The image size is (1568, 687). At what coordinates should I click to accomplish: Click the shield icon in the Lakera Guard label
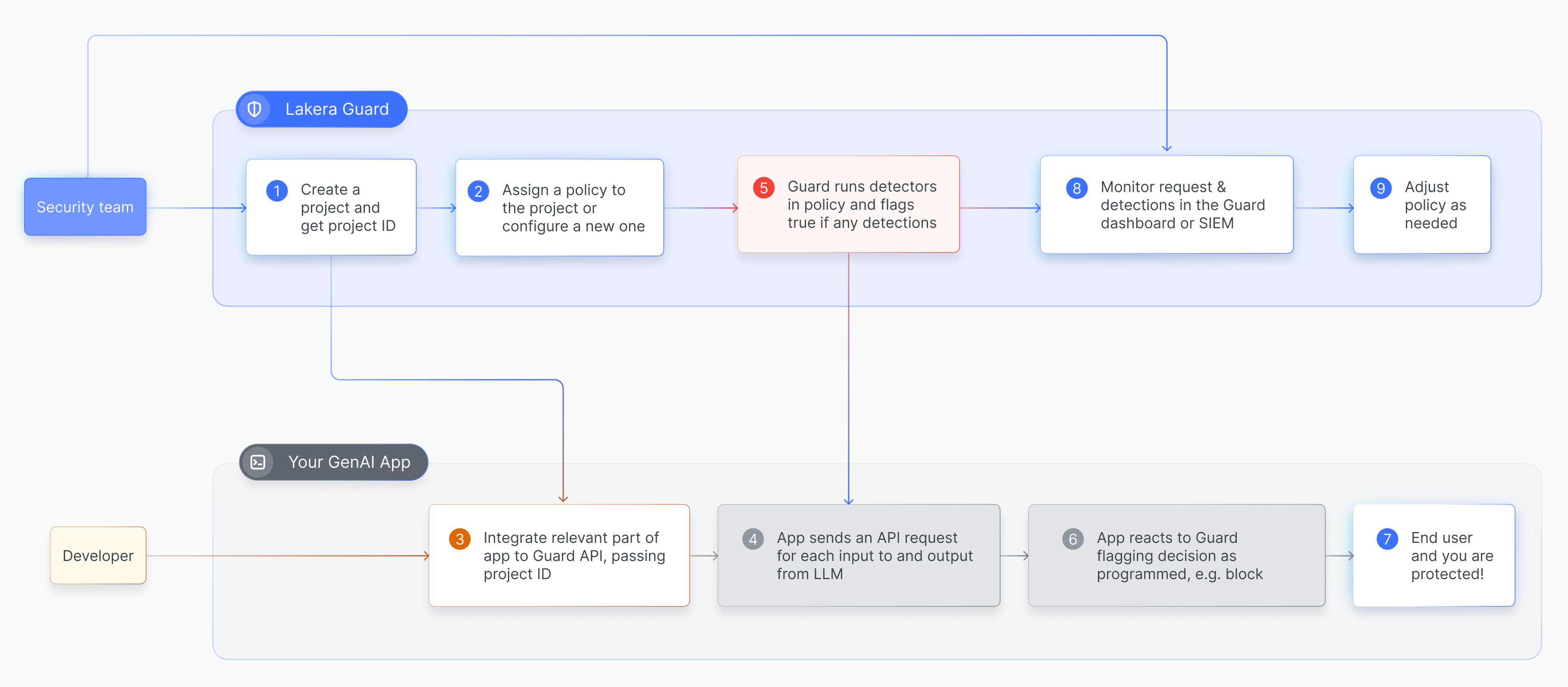tap(254, 109)
